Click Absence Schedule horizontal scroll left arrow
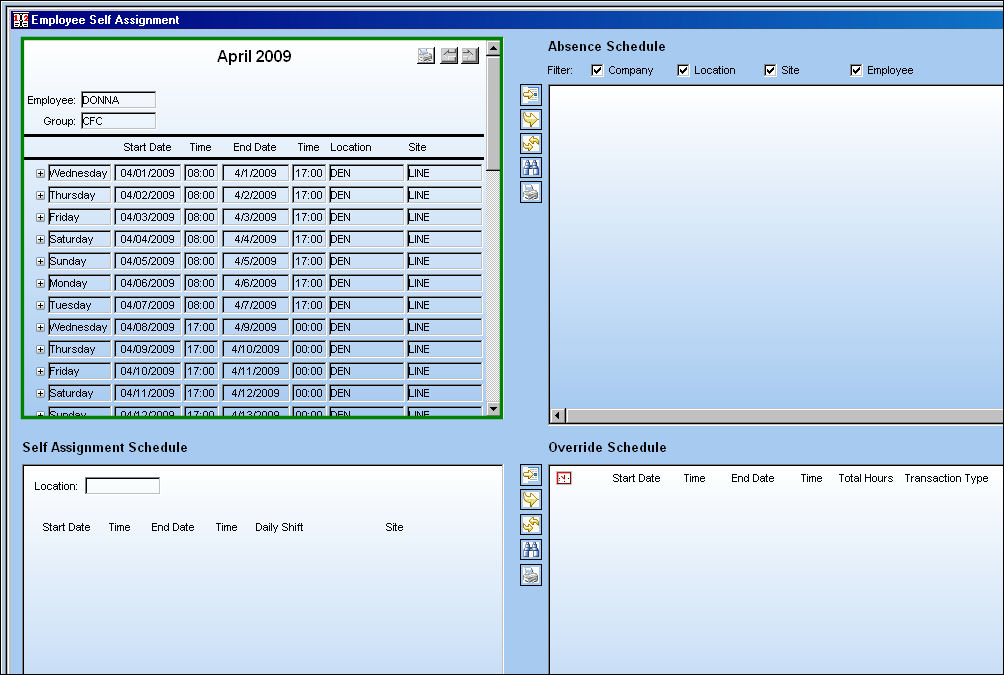Viewport: 1004px width, 675px height. (x=558, y=416)
